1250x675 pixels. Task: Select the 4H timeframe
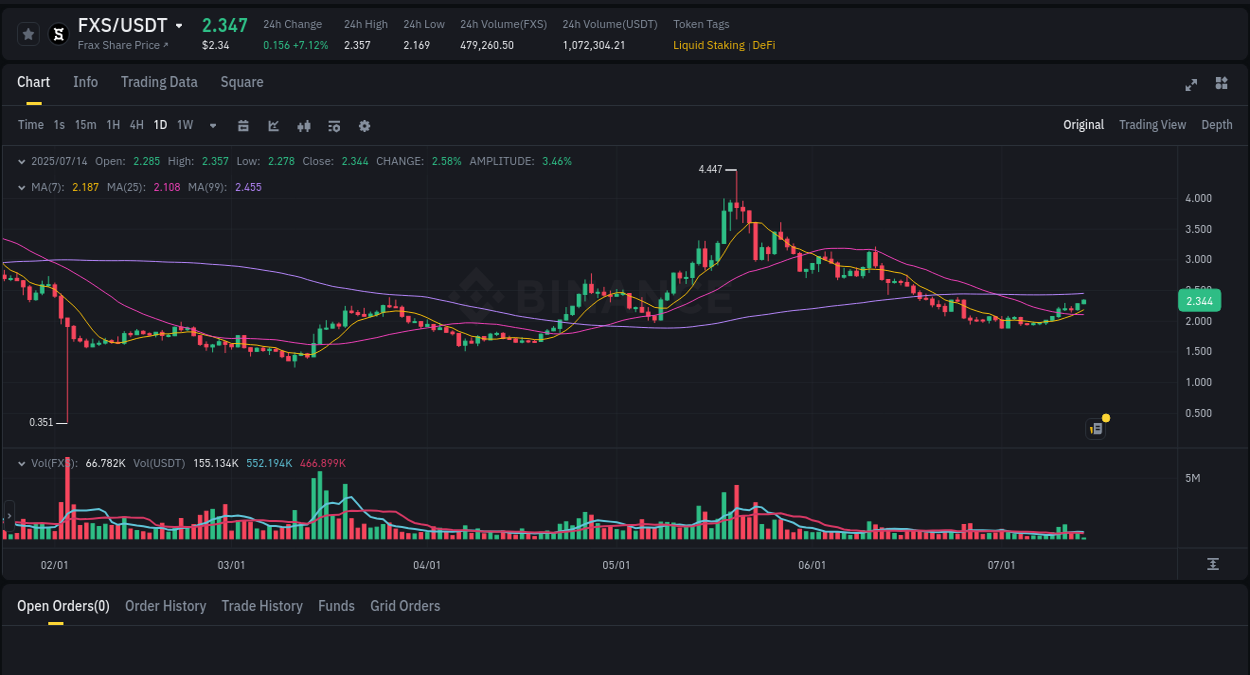[136, 125]
